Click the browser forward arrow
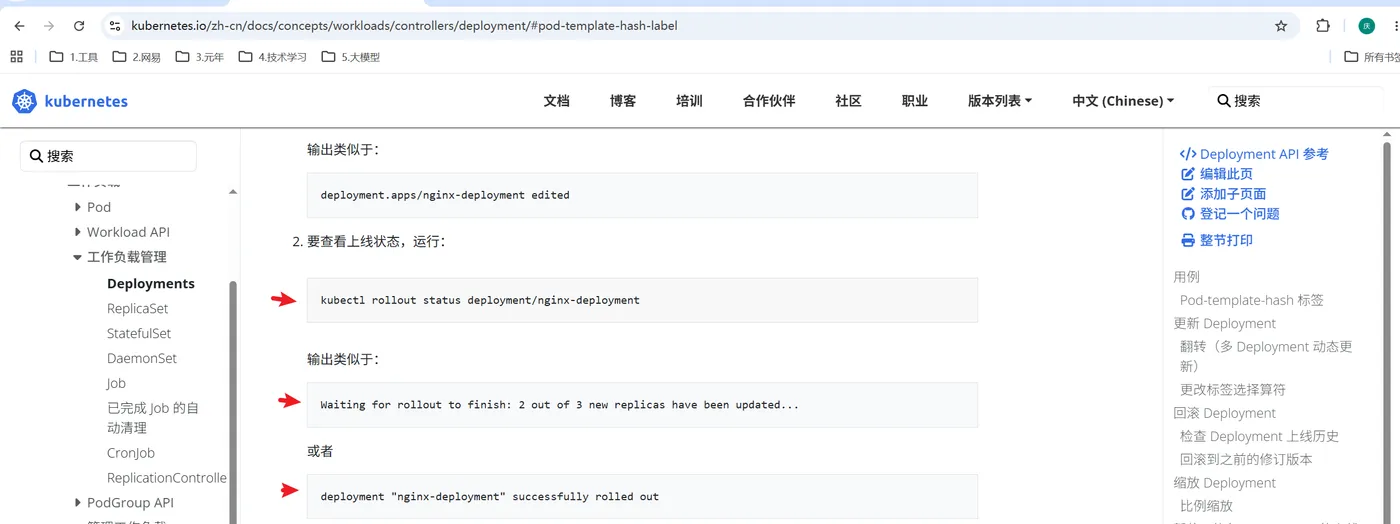This screenshot has width=1400, height=524. [49, 26]
